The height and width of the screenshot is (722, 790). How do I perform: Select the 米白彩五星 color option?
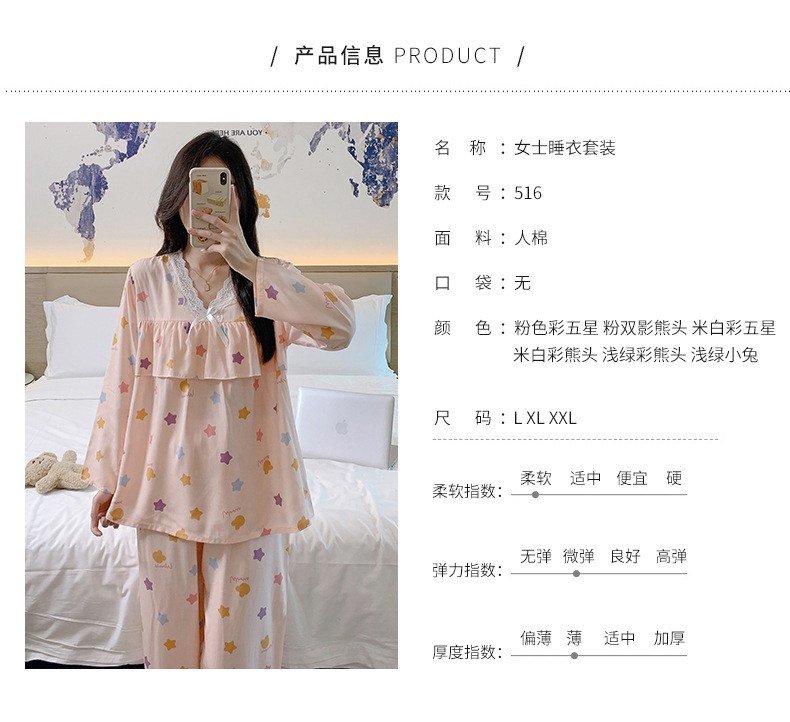pyautogui.click(x=734, y=328)
